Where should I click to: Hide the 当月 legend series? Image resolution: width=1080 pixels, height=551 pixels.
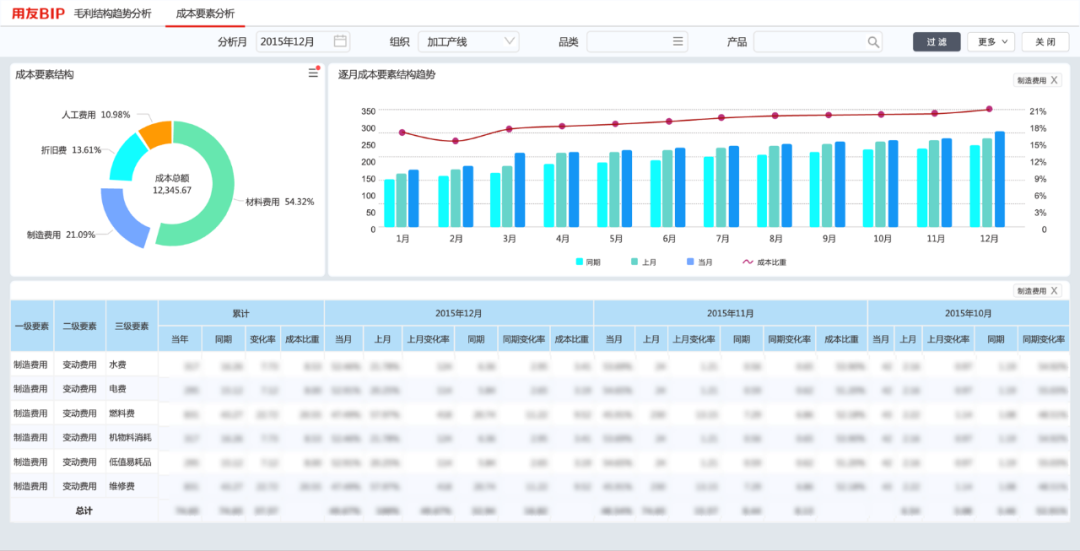[x=698, y=262]
